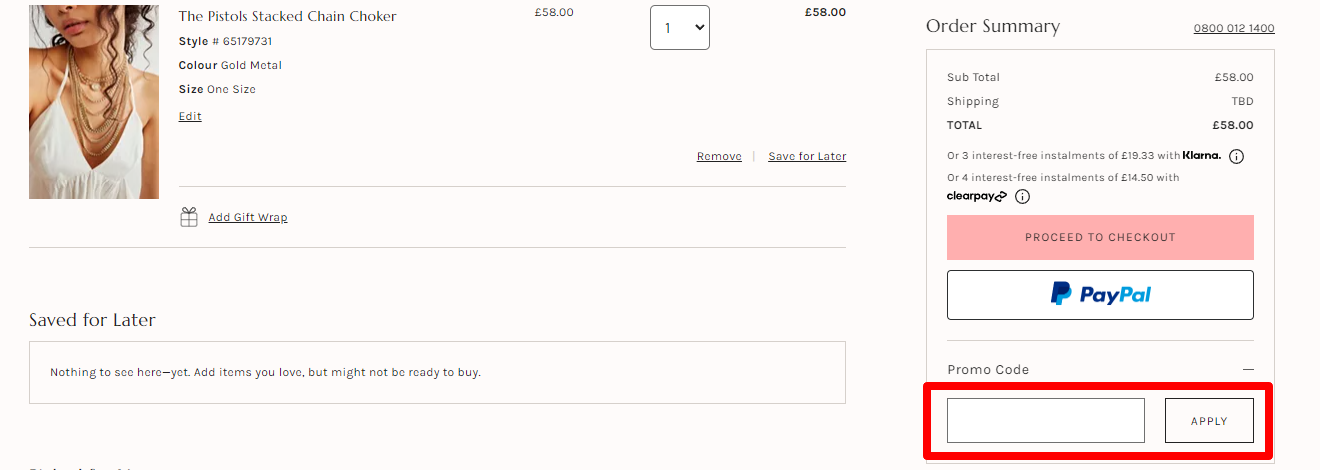Pay with the PayPal button

click(1100, 295)
